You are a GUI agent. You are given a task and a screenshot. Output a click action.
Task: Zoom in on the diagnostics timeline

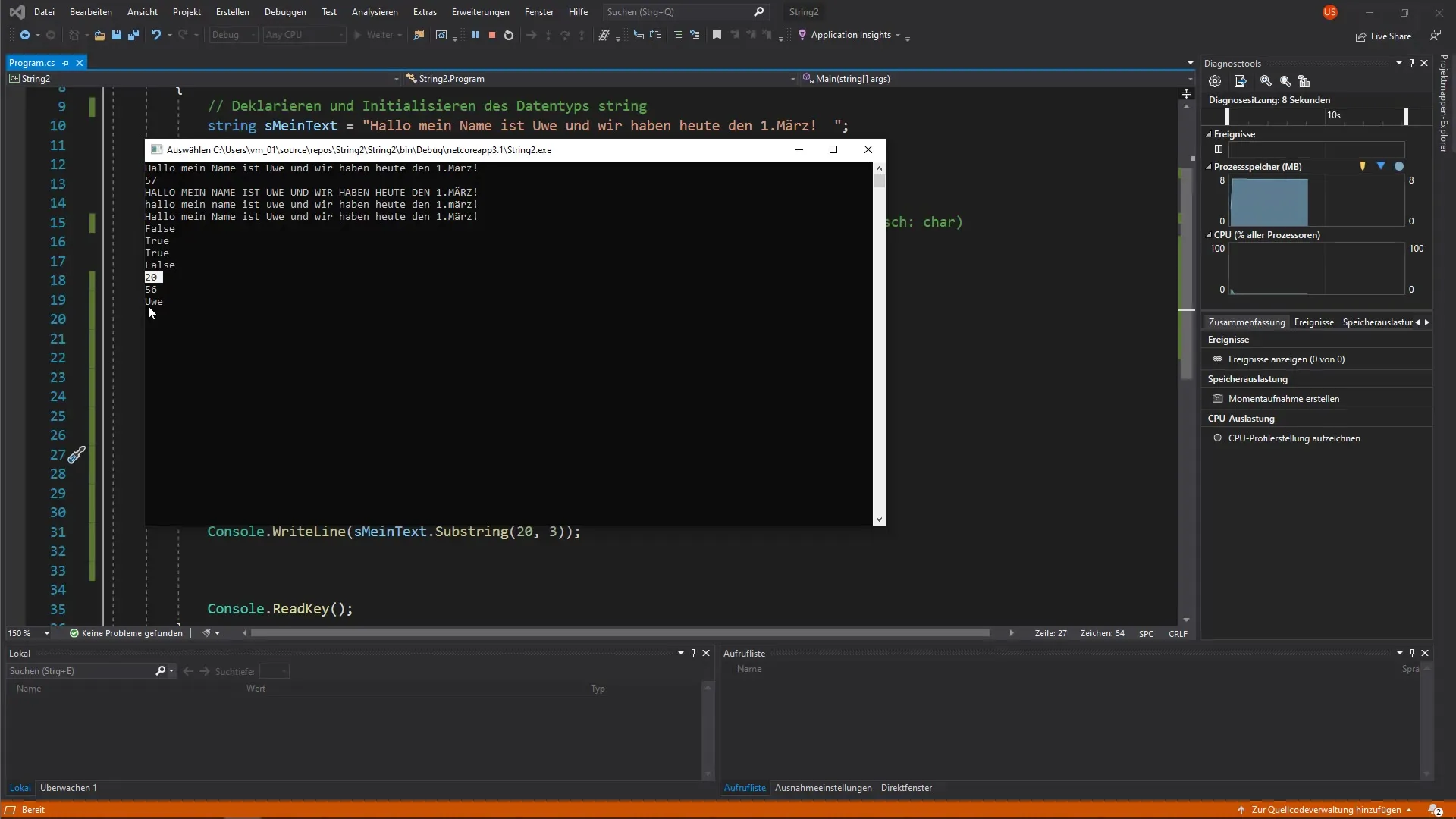click(1266, 81)
